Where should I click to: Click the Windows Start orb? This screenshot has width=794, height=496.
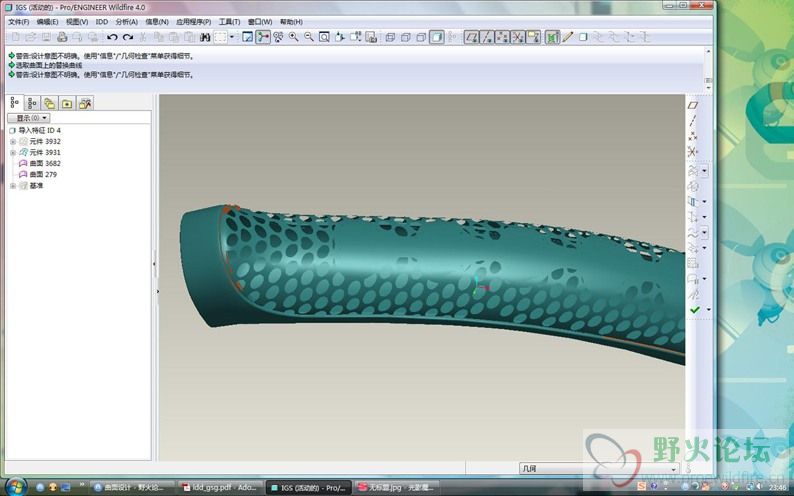(16, 486)
